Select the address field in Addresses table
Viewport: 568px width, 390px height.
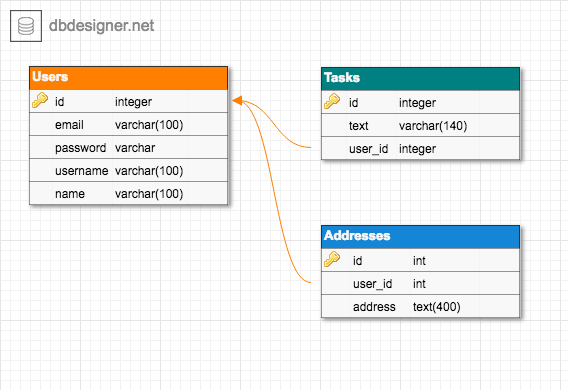coord(374,307)
